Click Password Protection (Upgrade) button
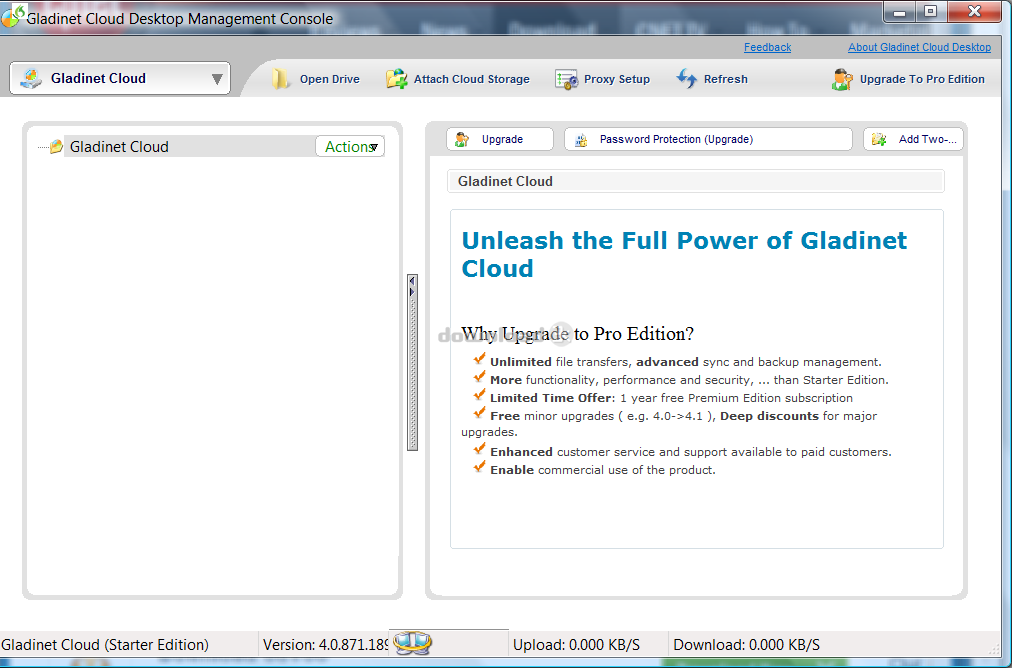This screenshot has width=1012, height=668. pos(708,139)
